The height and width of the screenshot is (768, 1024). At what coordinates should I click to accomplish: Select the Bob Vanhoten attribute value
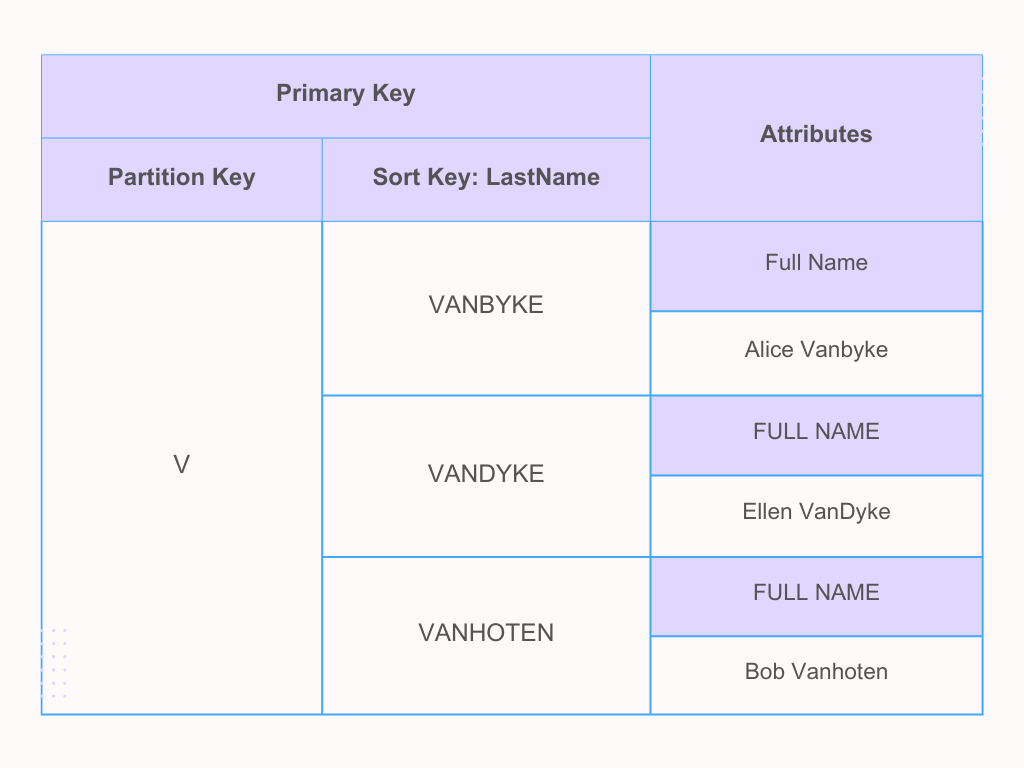tap(816, 672)
